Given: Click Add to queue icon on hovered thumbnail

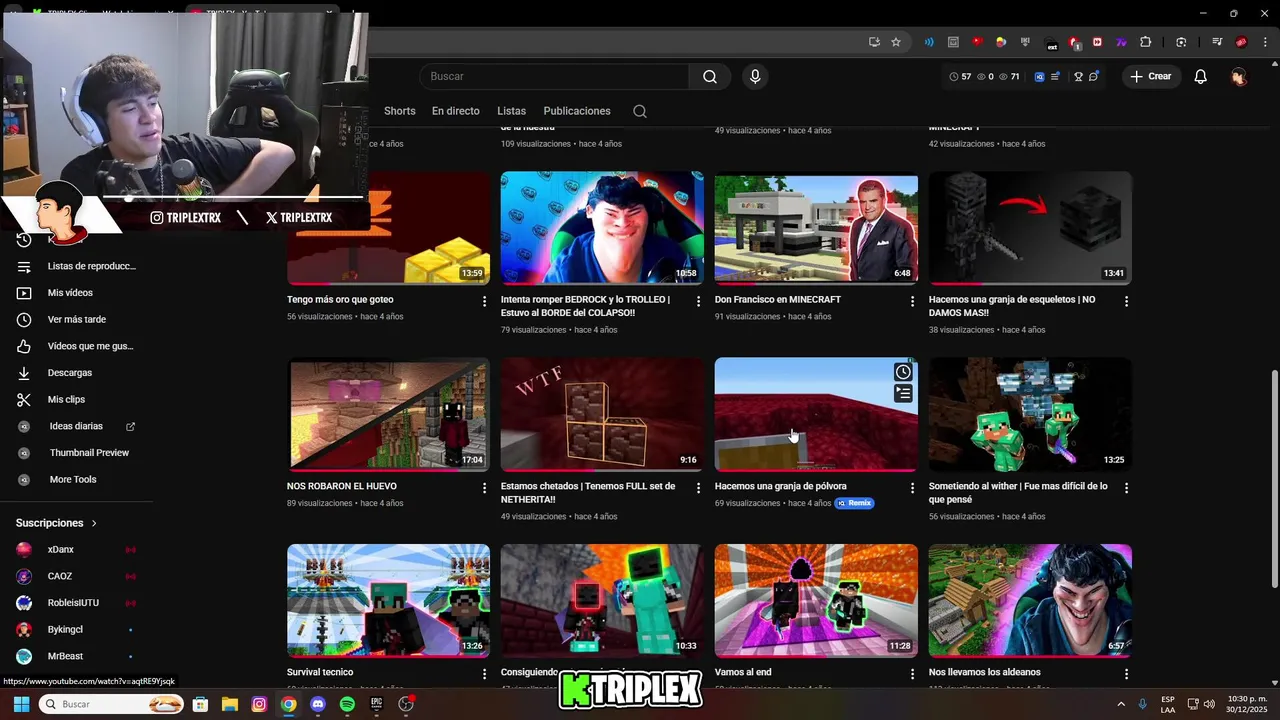Looking at the screenshot, I should tap(903, 394).
